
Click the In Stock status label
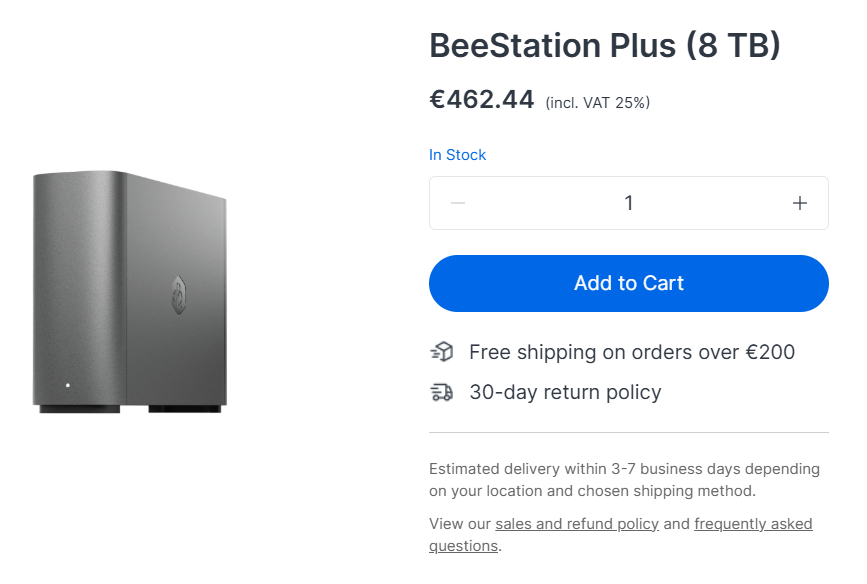tap(457, 155)
